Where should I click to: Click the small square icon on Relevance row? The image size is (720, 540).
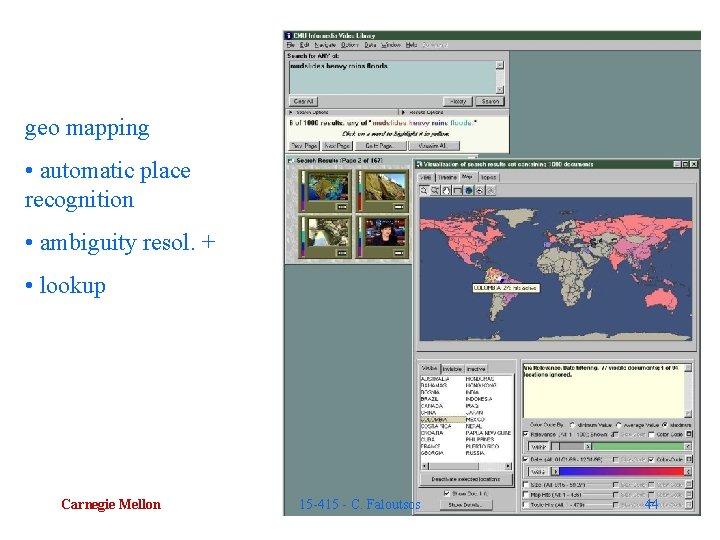689,434
